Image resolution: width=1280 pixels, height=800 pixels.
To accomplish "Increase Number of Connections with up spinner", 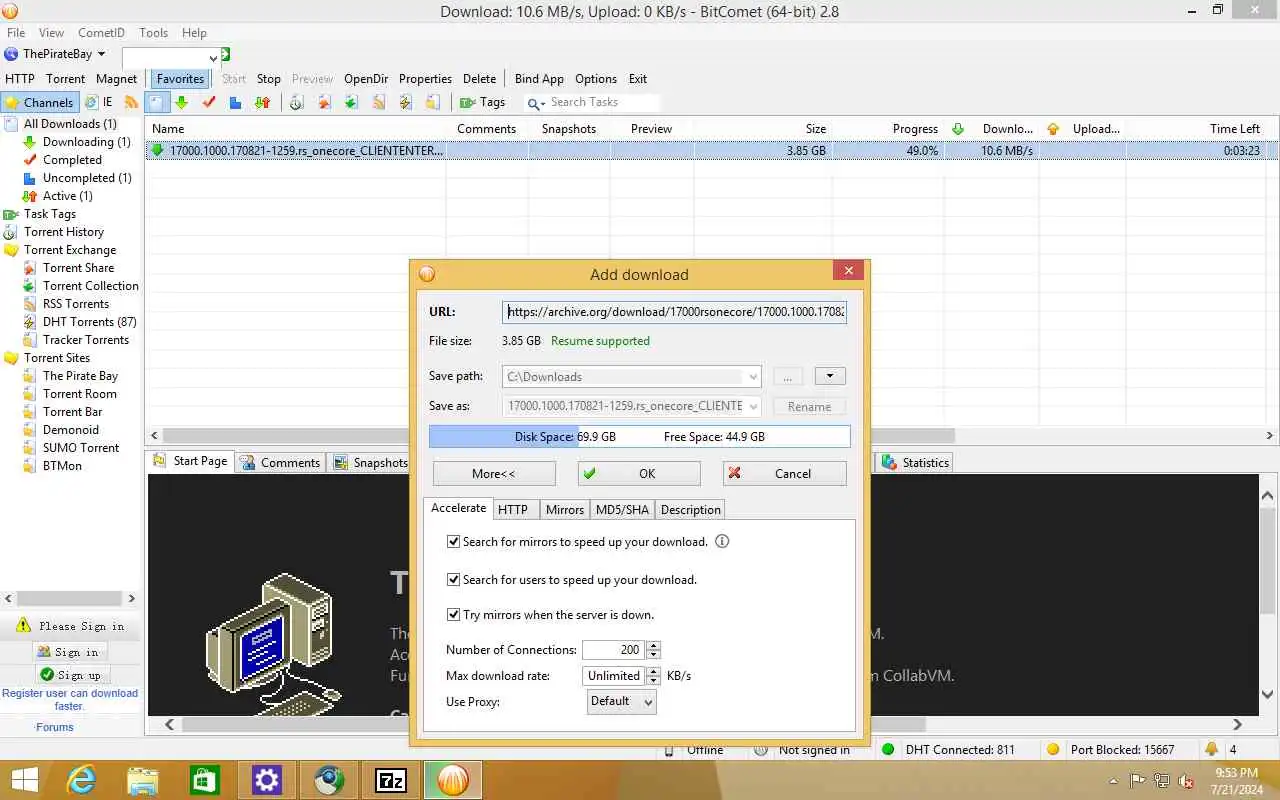I will pos(653,646).
